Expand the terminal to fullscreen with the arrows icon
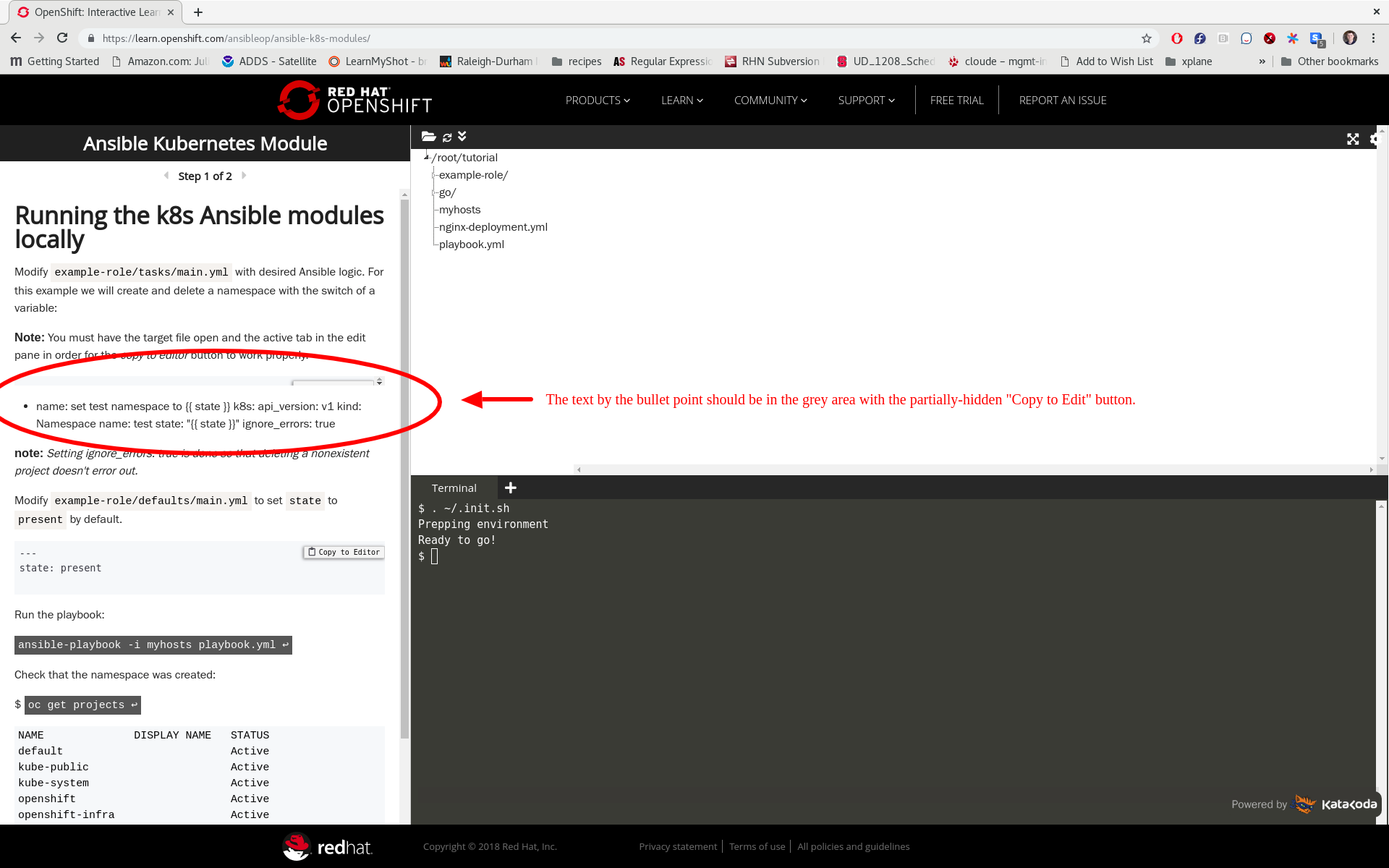 (1353, 139)
